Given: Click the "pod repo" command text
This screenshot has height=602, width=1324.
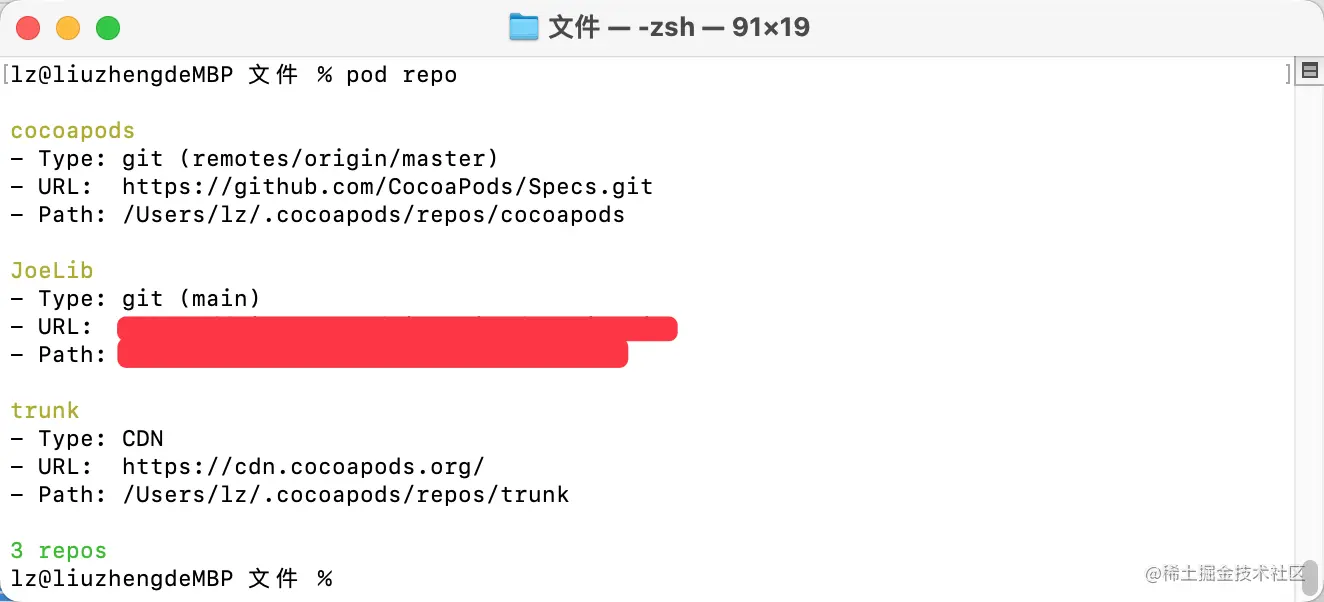Looking at the screenshot, I should point(401,75).
